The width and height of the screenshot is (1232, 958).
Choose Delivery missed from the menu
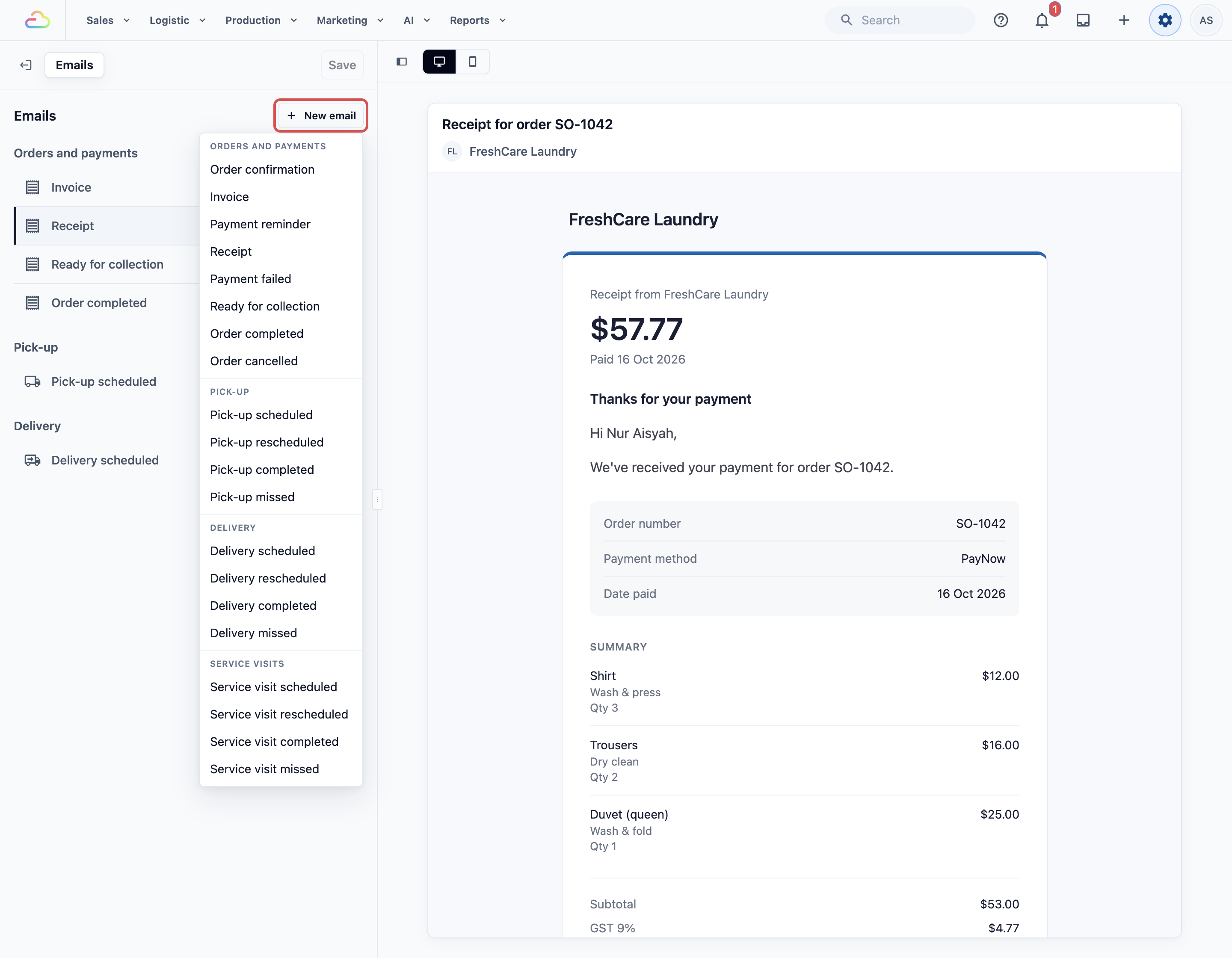click(x=281, y=633)
